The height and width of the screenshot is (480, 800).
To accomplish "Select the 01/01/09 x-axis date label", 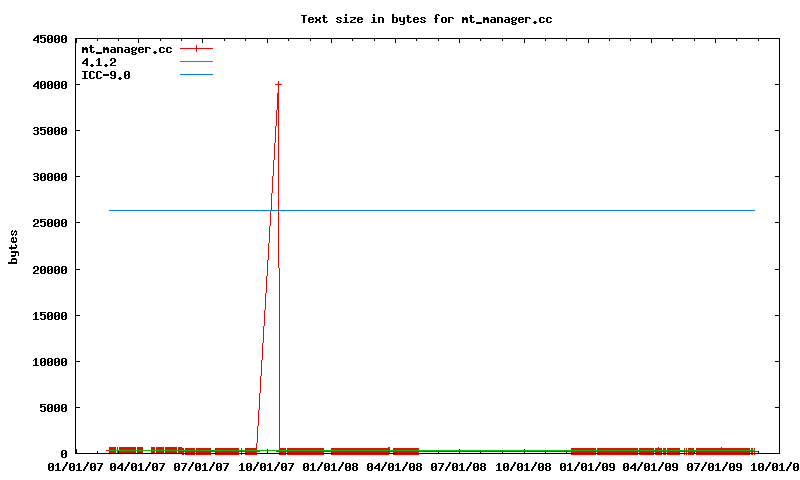I will [x=587, y=466].
